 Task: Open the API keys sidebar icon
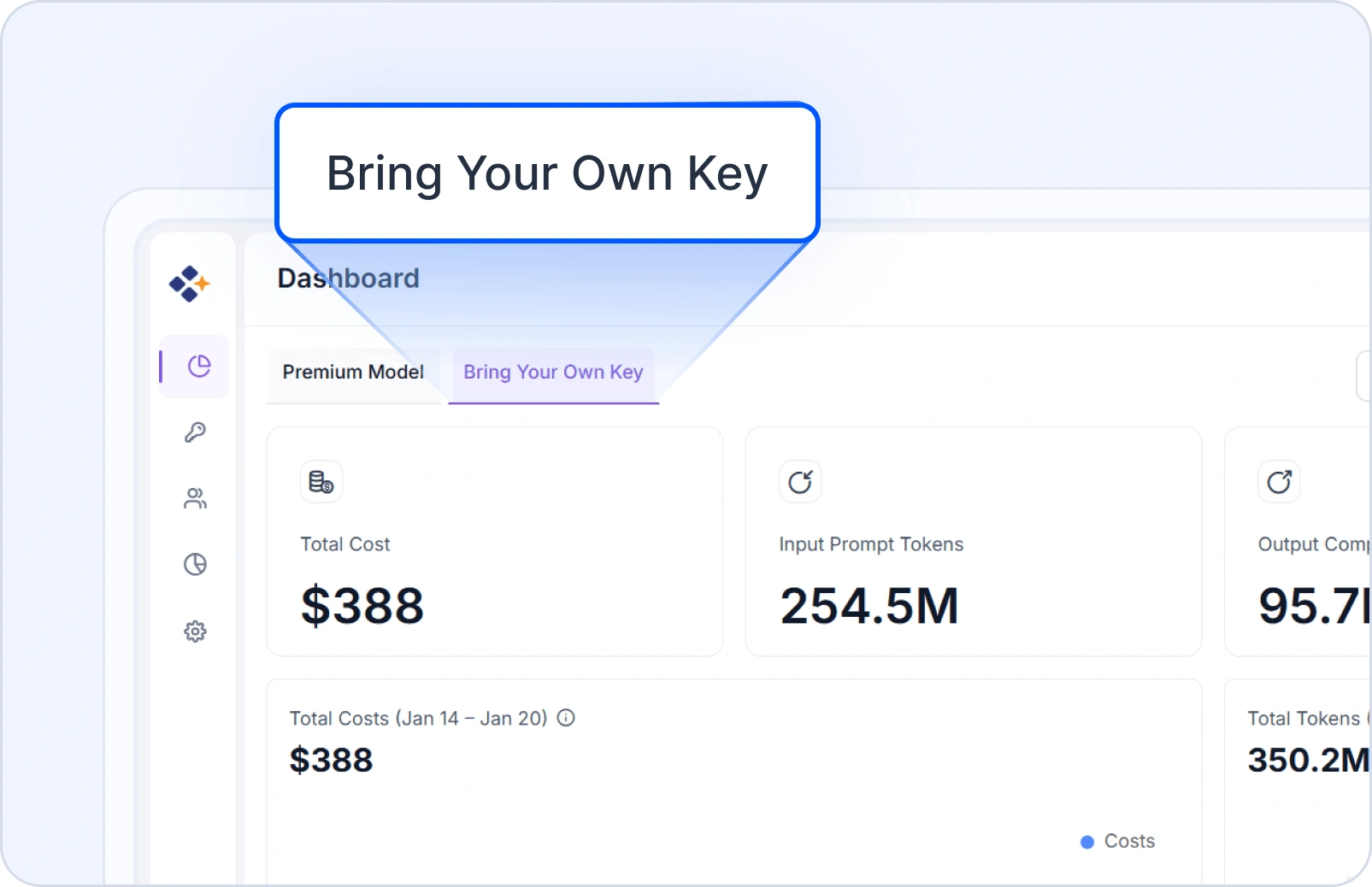tap(195, 432)
